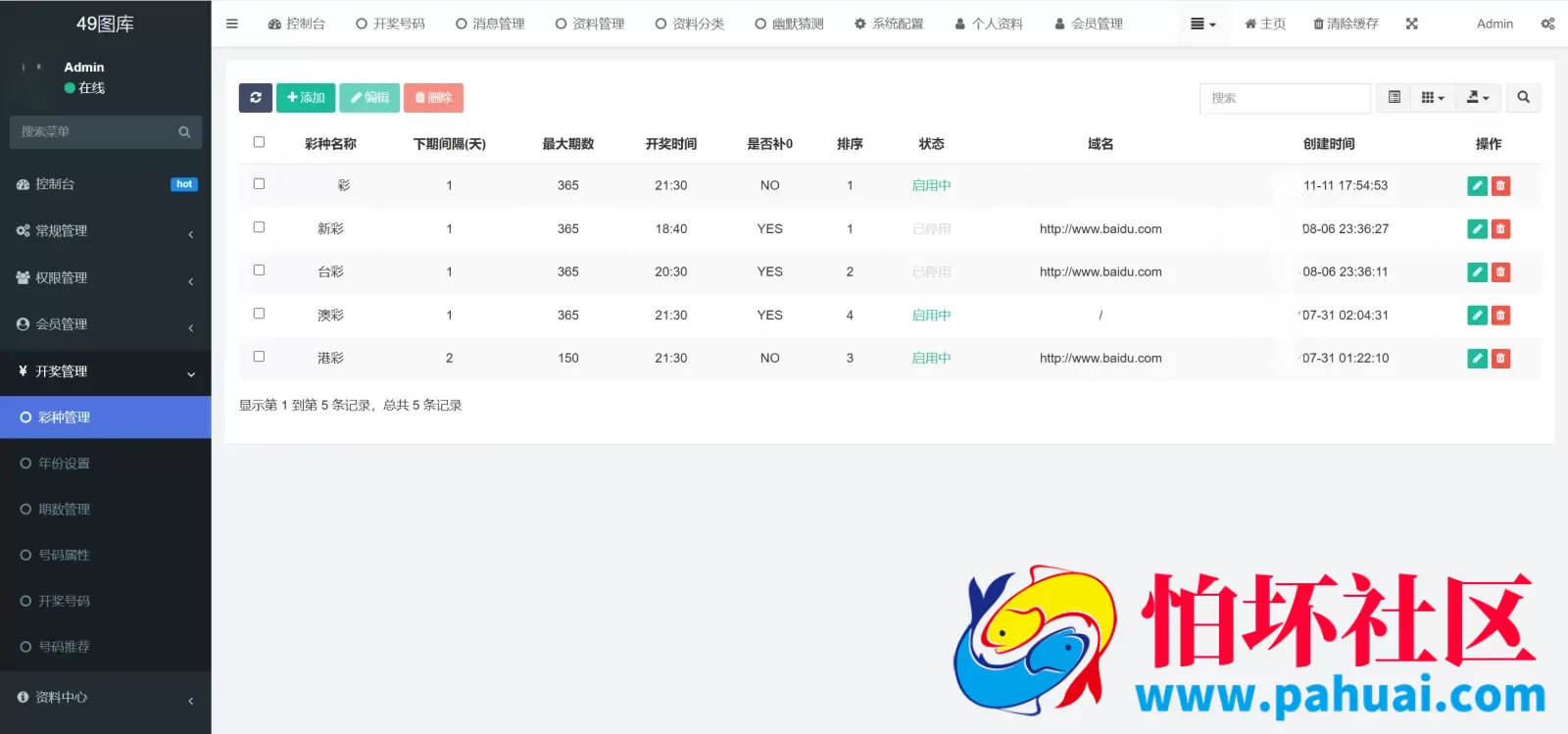Toggle 启用中 status of 港彩 row

931,359
